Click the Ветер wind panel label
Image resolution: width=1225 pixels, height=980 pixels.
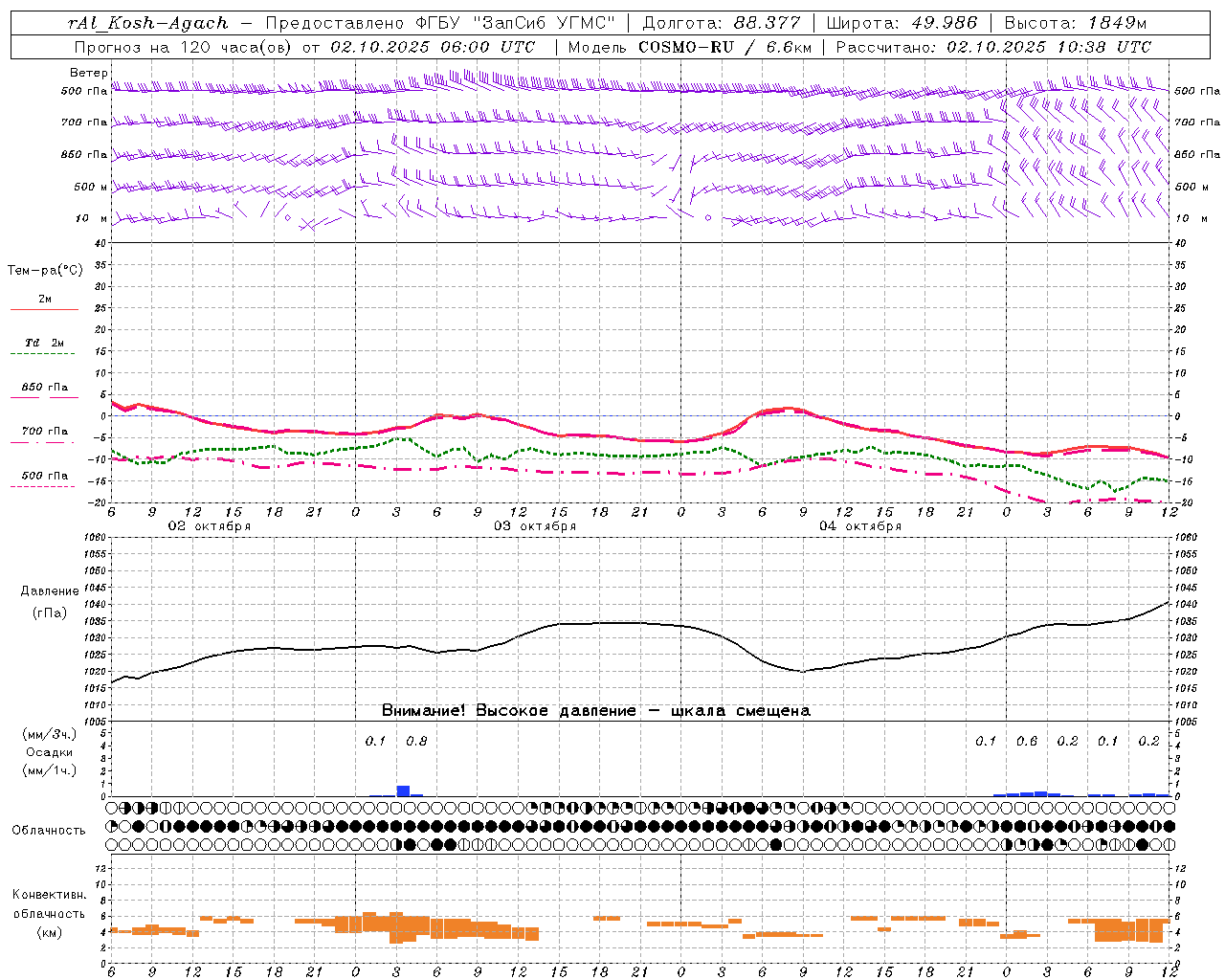(89, 73)
